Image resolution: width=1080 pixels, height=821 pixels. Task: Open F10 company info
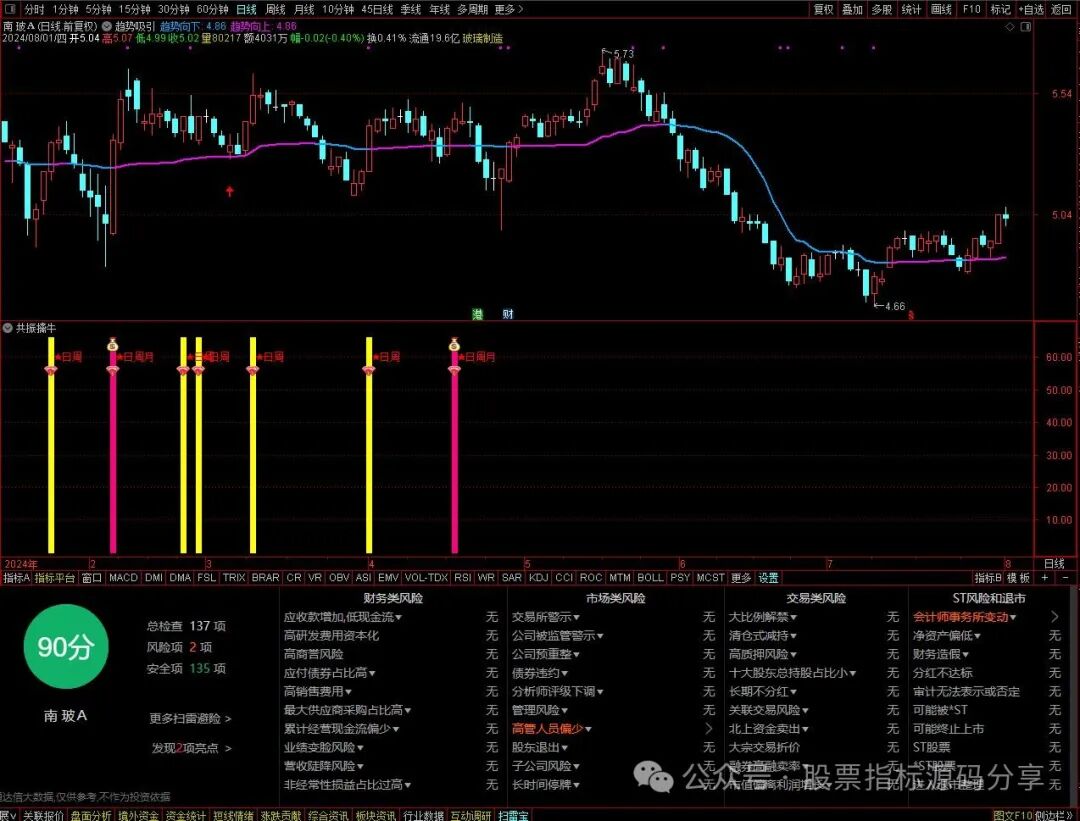tap(971, 9)
